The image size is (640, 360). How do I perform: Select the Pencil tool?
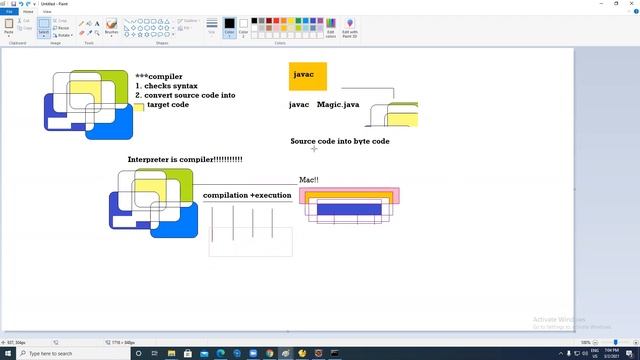pyautogui.click(x=81, y=24)
